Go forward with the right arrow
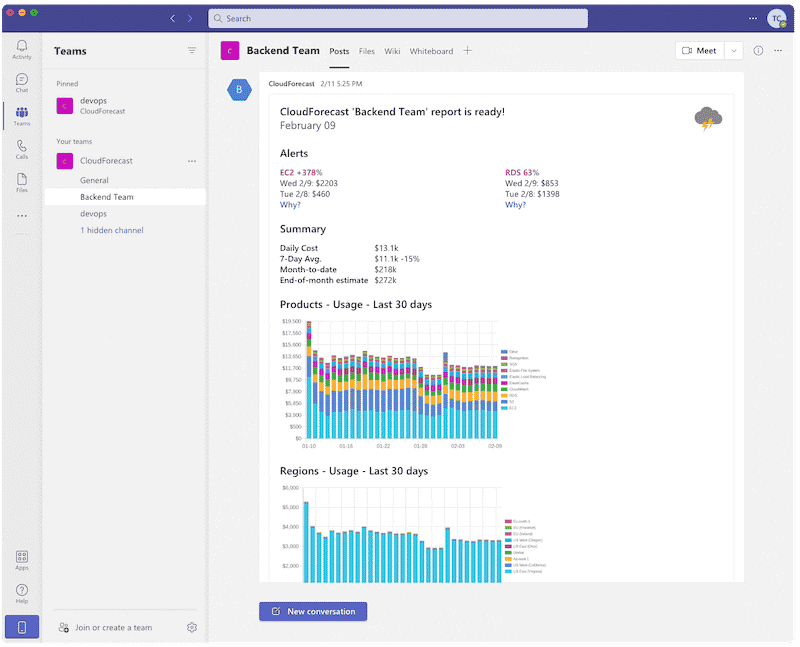Image resolution: width=800 pixels, height=647 pixels. coord(190,18)
